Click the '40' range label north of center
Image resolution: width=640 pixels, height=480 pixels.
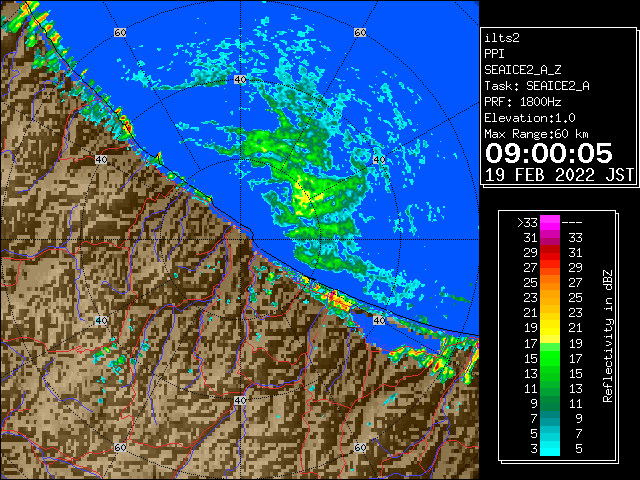click(x=240, y=80)
